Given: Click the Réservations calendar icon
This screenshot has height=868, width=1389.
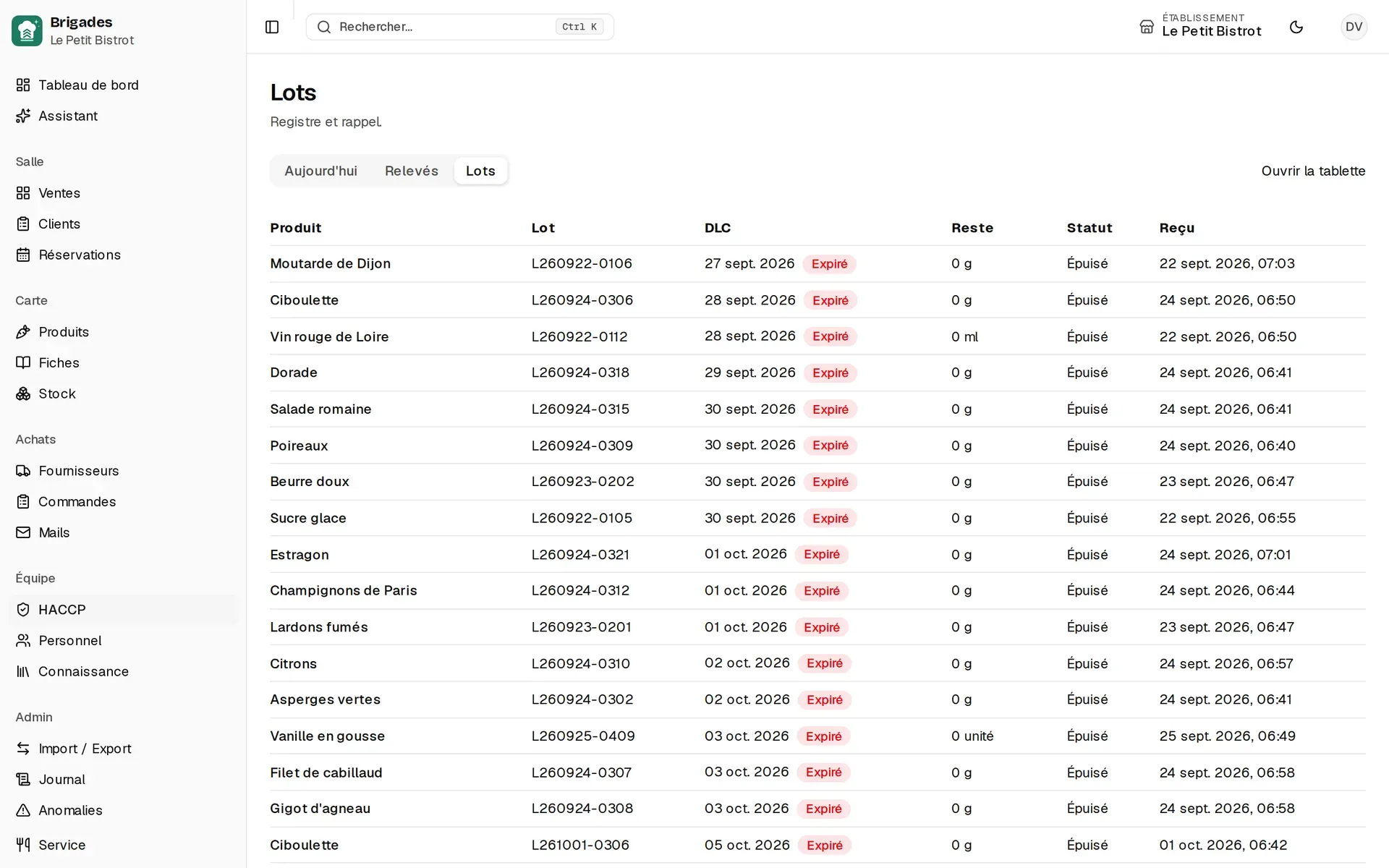Looking at the screenshot, I should pyautogui.click(x=23, y=255).
